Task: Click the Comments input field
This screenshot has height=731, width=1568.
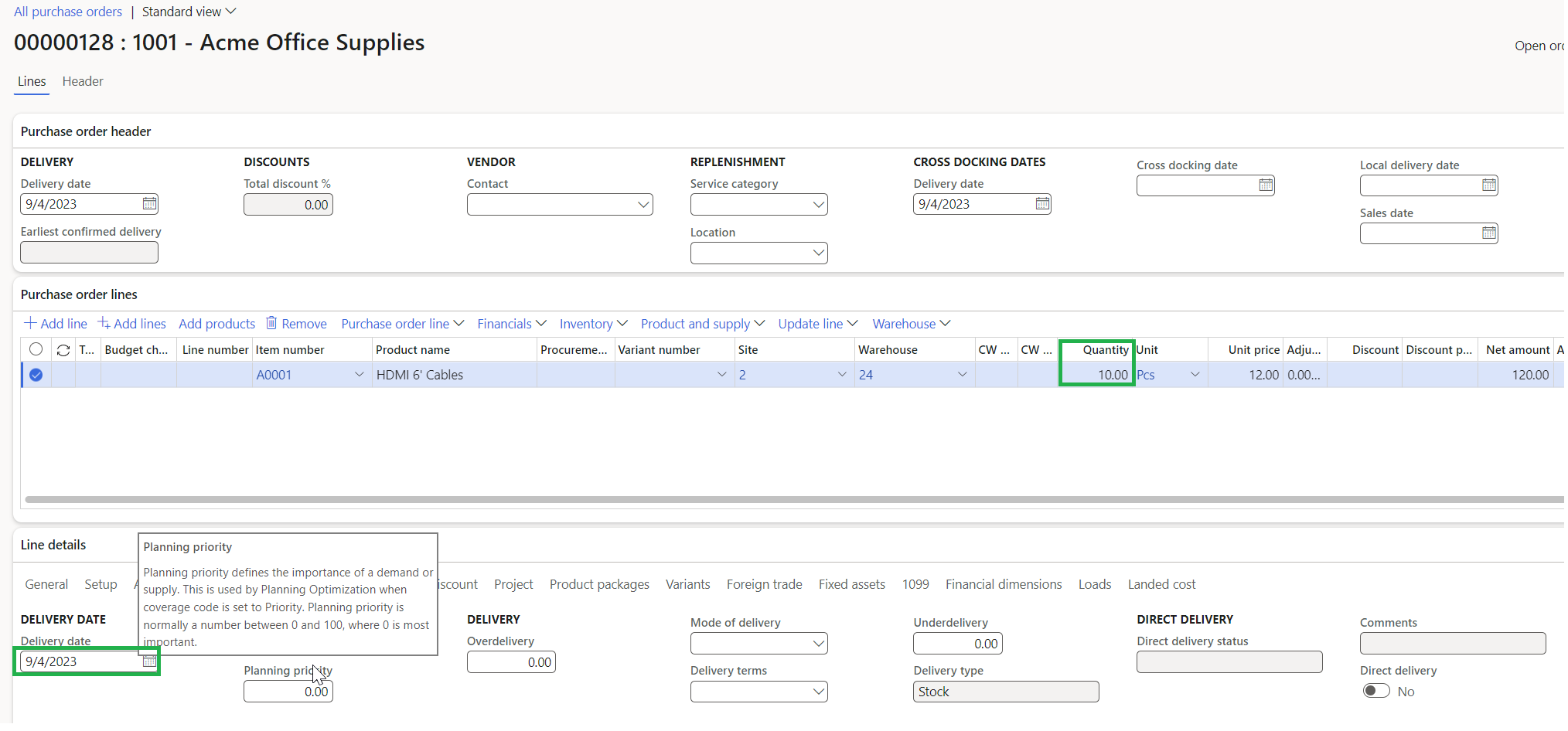Action: click(1452, 643)
